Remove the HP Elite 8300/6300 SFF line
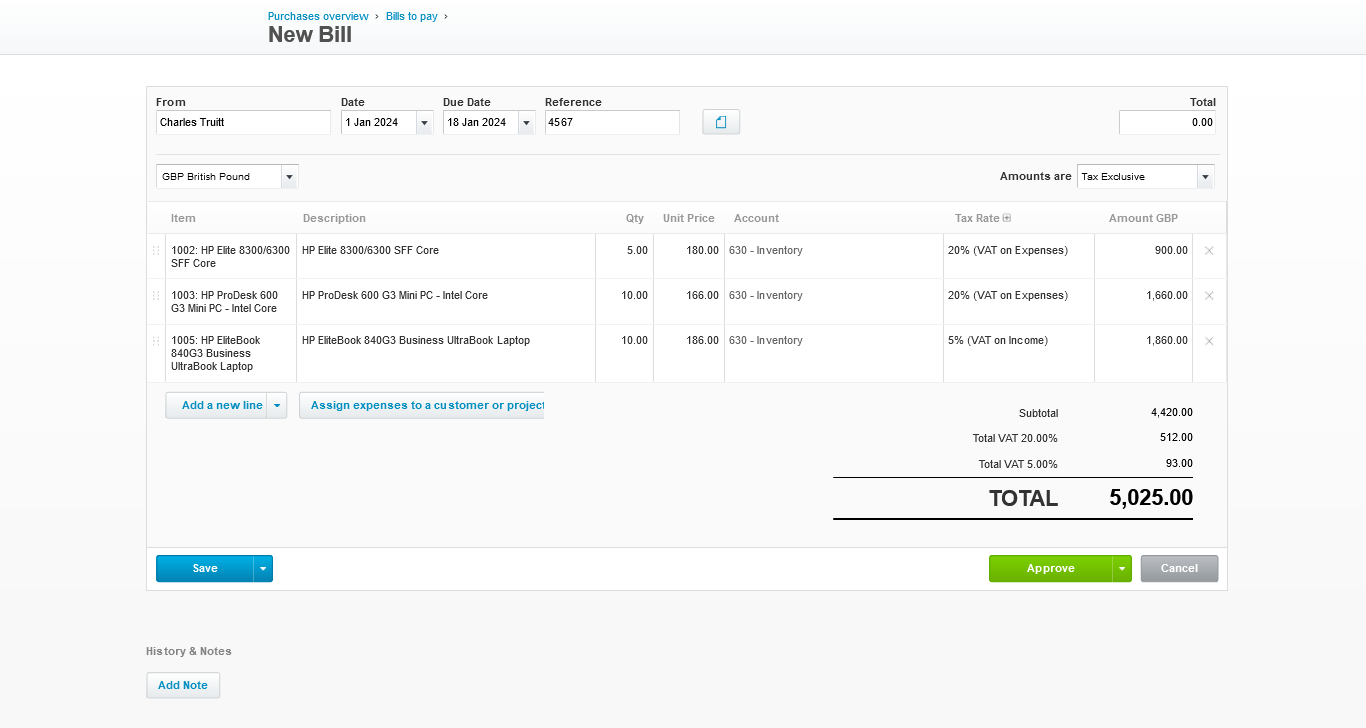This screenshot has height=728, width=1366. (1209, 251)
